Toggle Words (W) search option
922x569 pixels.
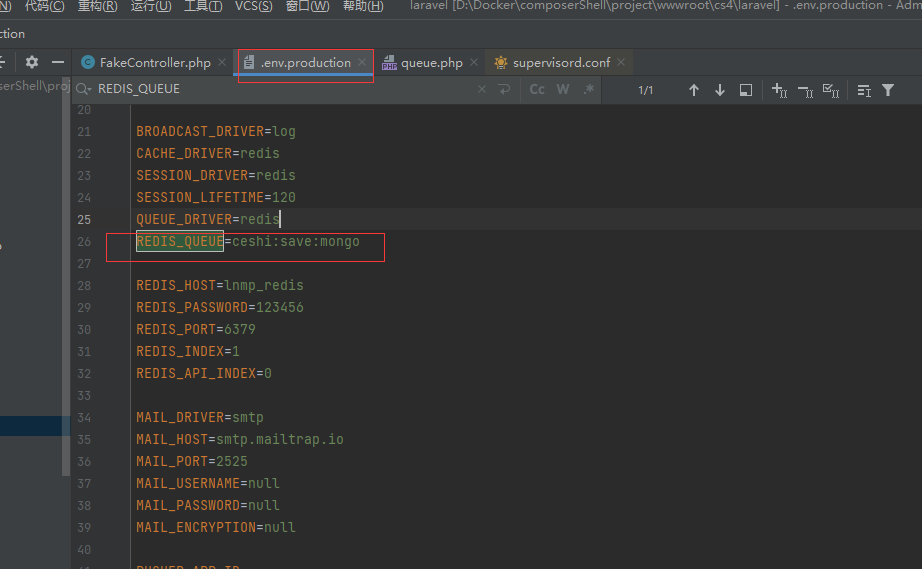(x=563, y=89)
